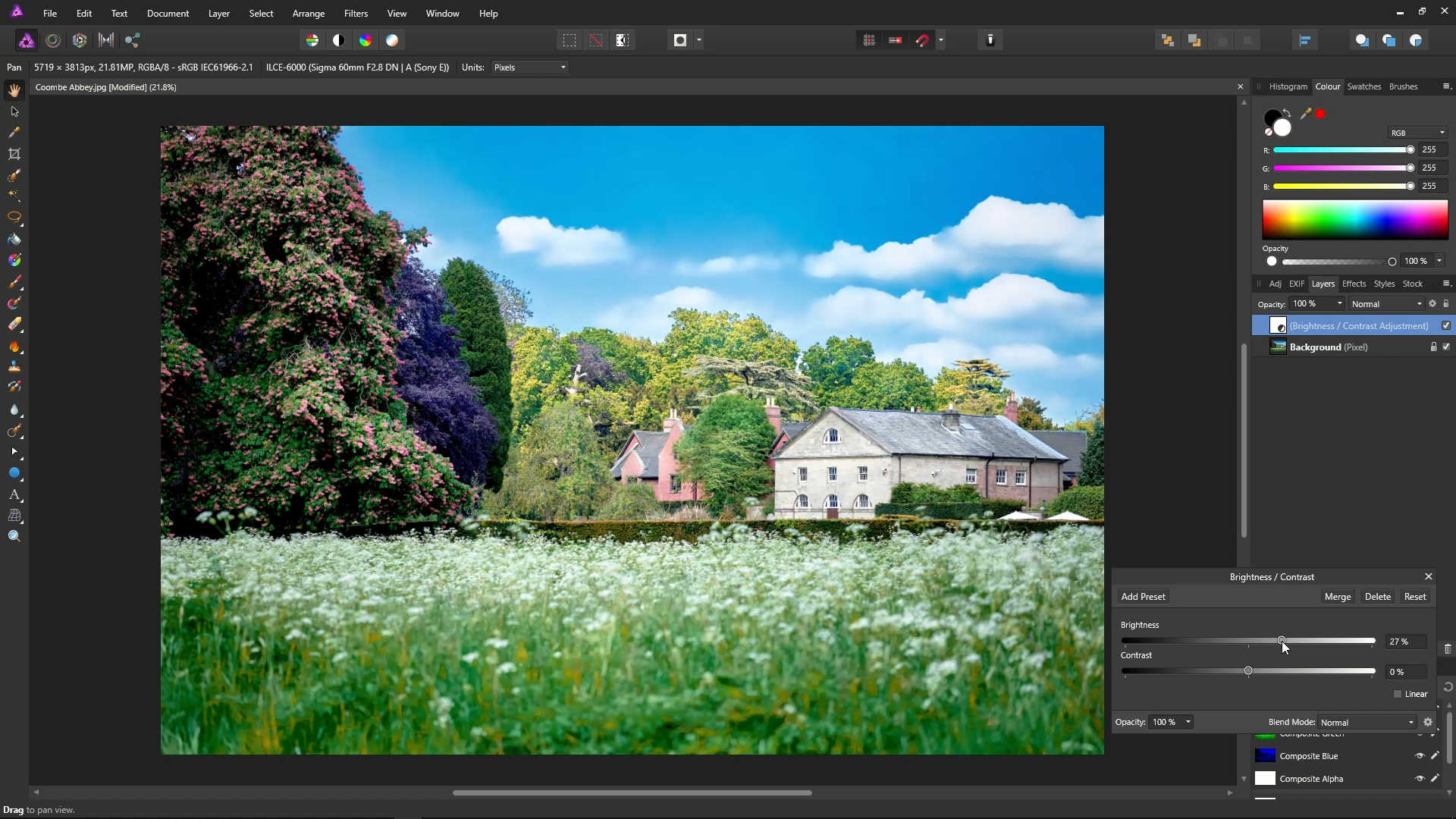1456x819 pixels.
Task: Open the Units dropdown showing Pixels
Action: tap(529, 67)
